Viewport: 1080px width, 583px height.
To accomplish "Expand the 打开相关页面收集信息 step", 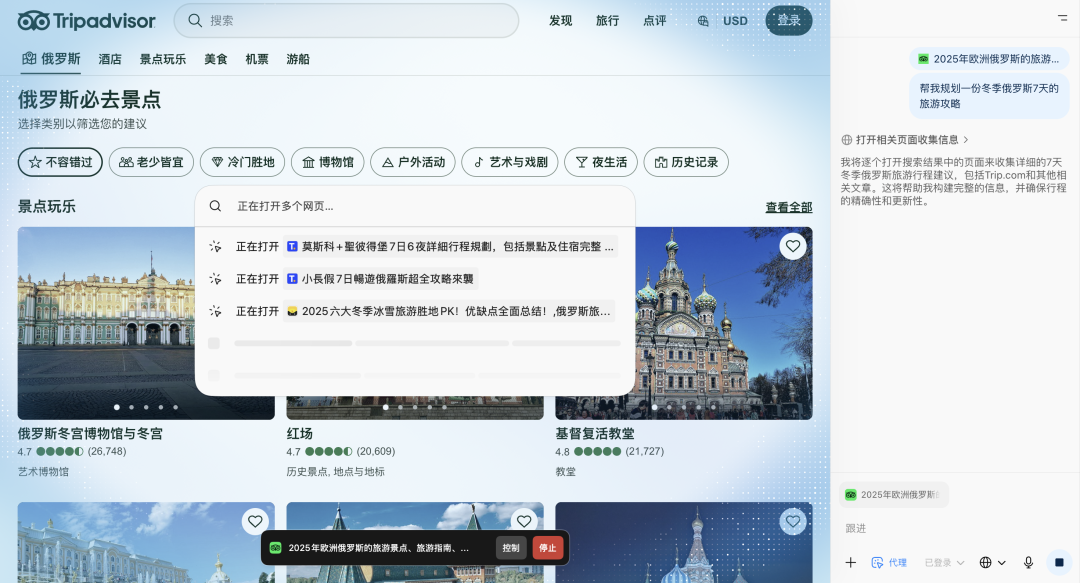I will pyautogui.click(x=906, y=140).
